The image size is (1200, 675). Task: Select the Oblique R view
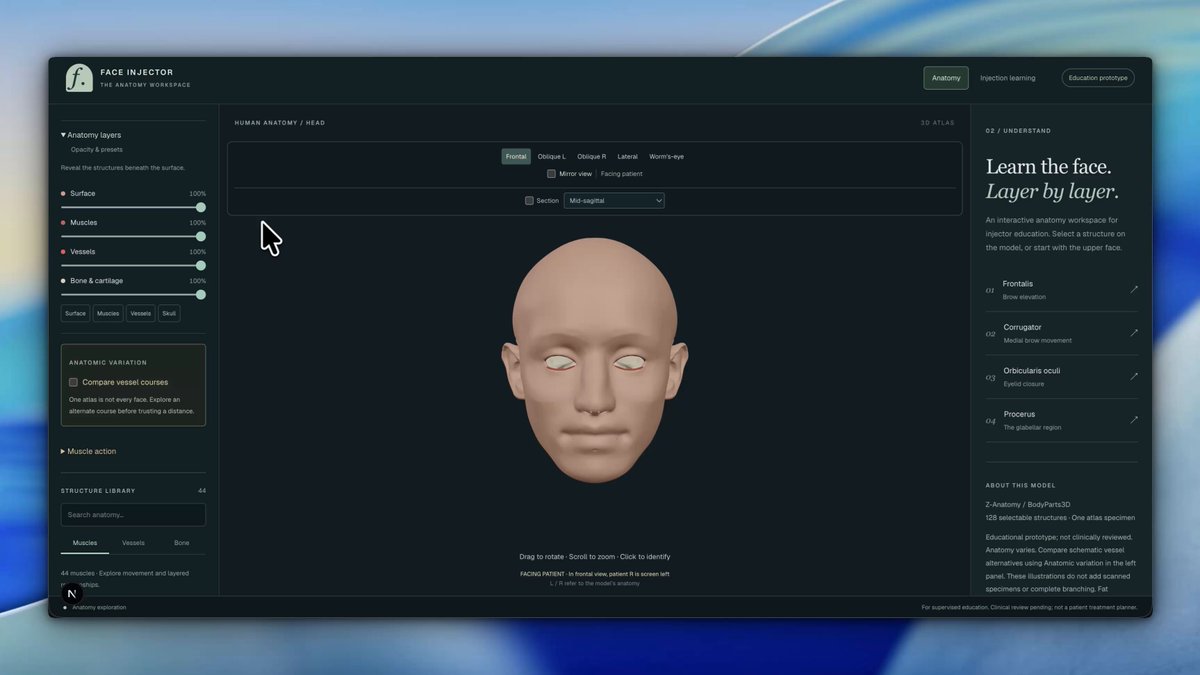pos(591,156)
